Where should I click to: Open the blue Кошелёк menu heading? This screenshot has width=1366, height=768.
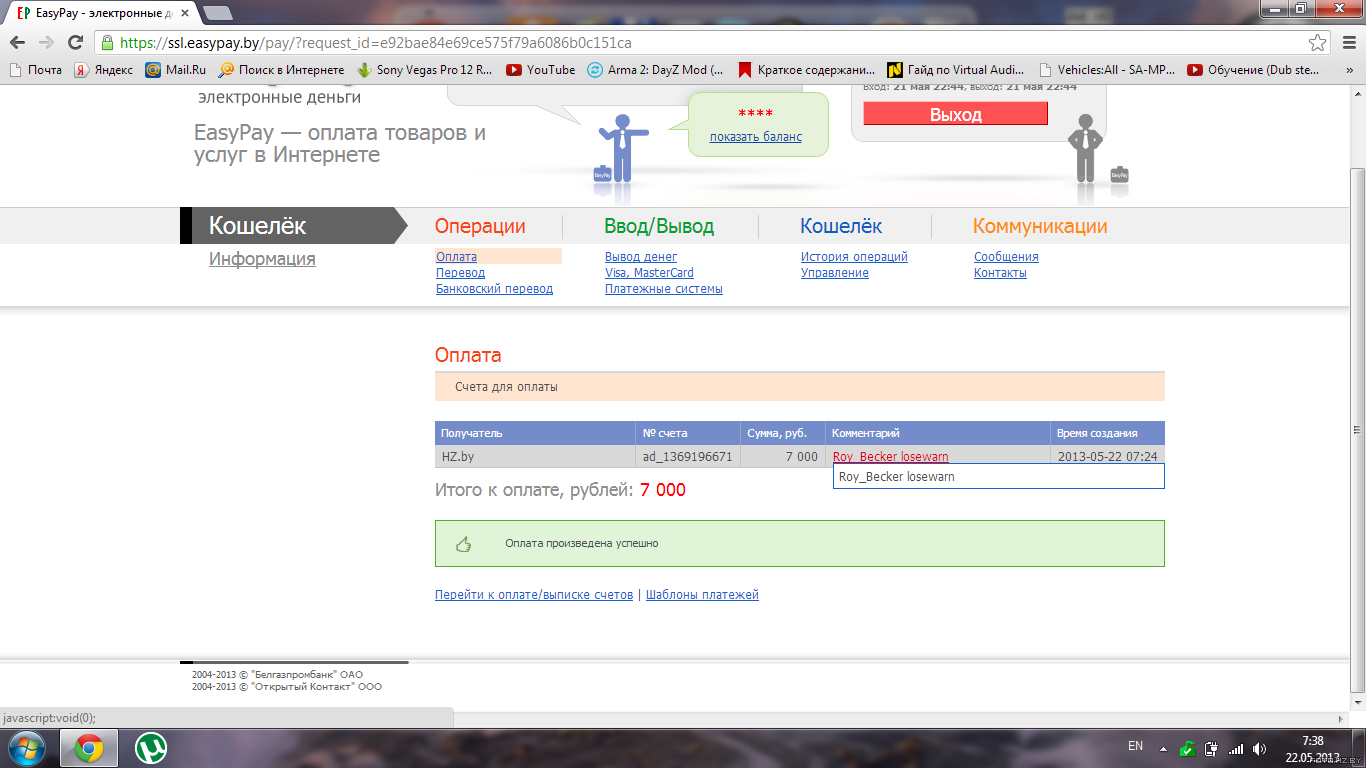(841, 226)
